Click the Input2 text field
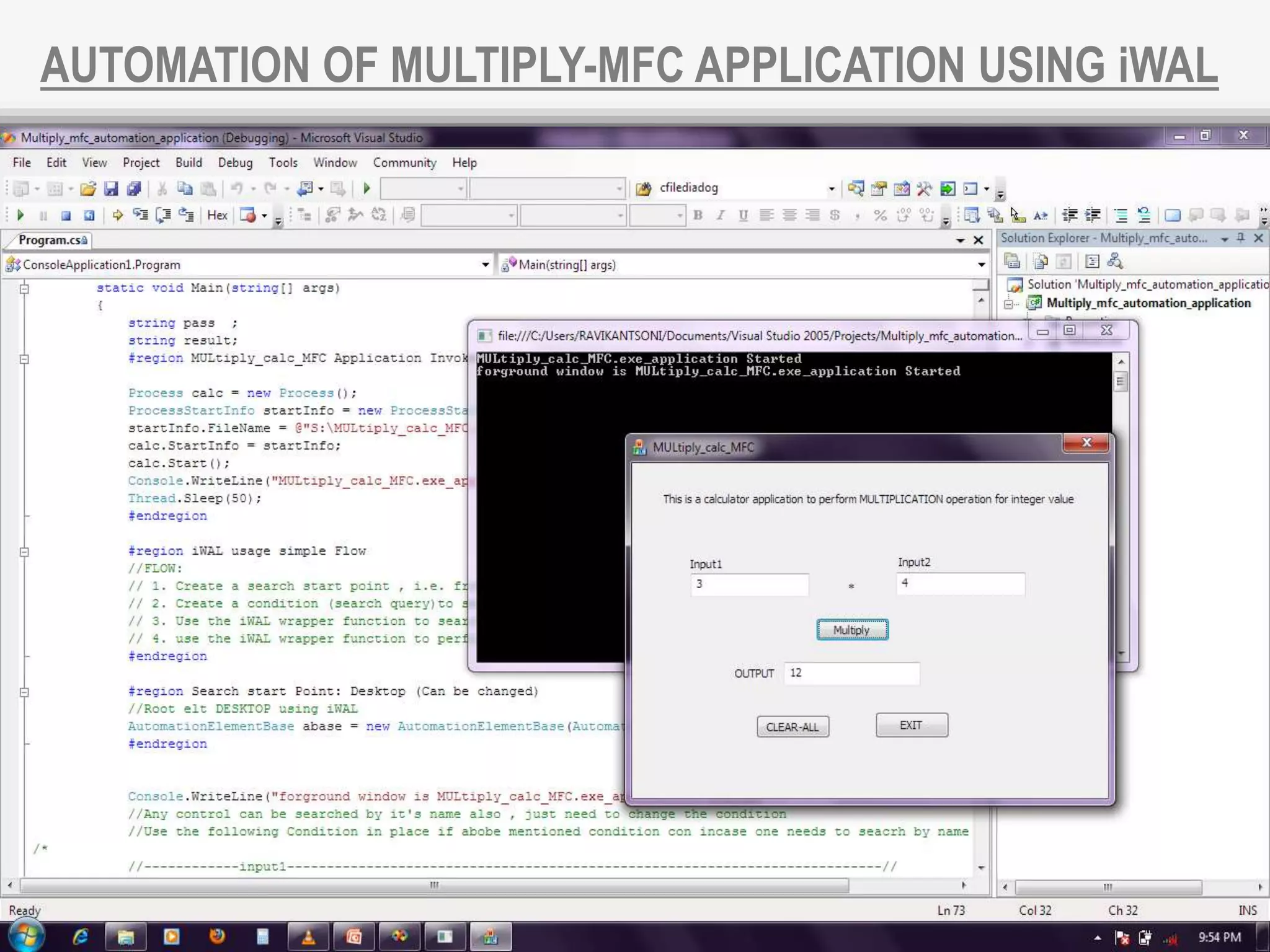The width and height of the screenshot is (1270, 952). pyautogui.click(x=960, y=584)
